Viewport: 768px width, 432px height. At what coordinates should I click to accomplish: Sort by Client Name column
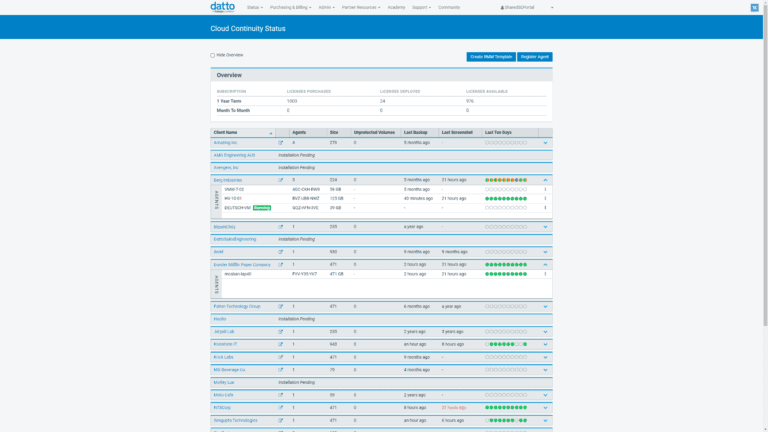click(x=242, y=133)
